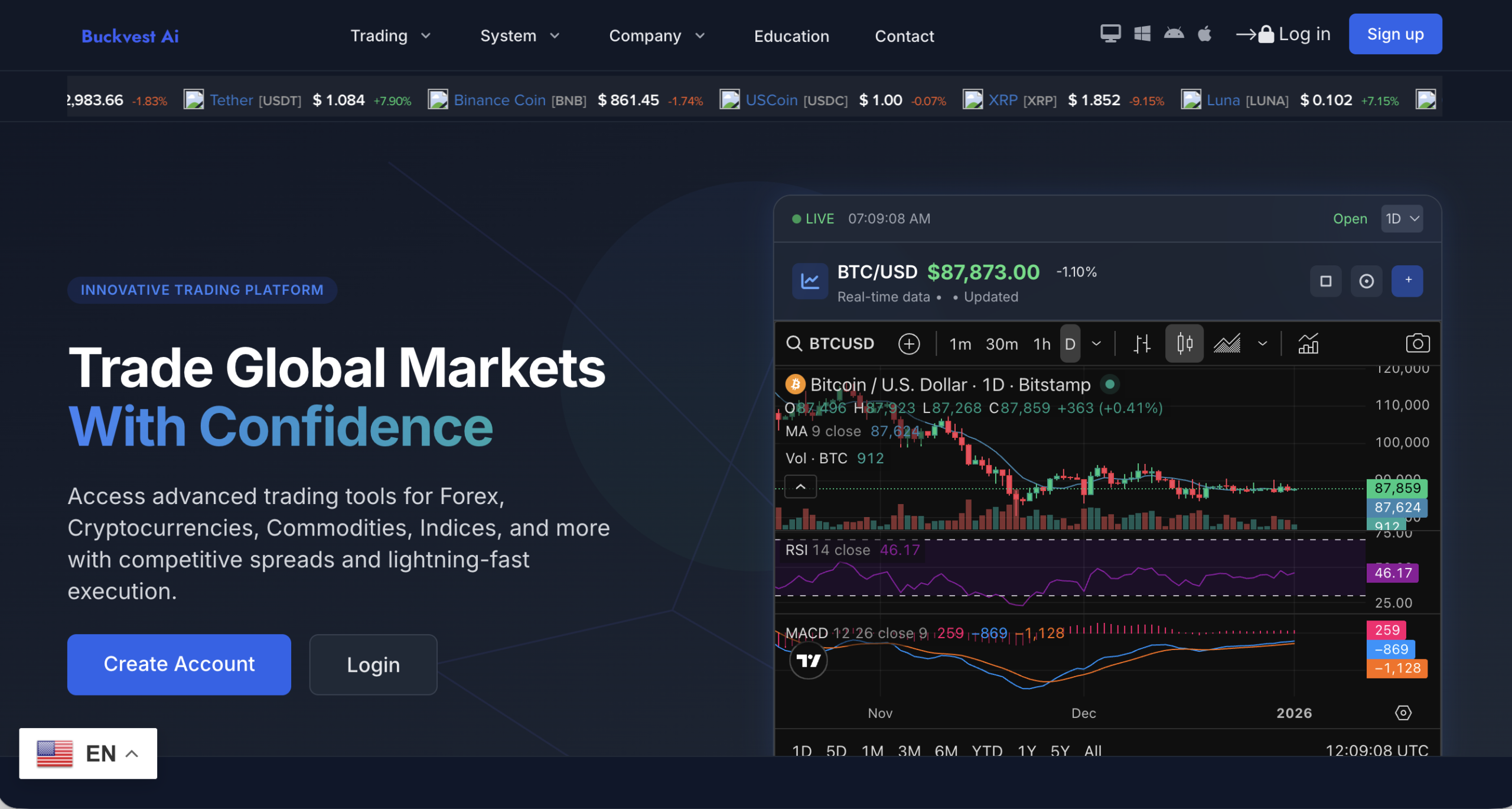This screenshot has height=809, width=1512.
Task: Expand the chart style dropdown arrow
Action: [x=1263, y=343]
